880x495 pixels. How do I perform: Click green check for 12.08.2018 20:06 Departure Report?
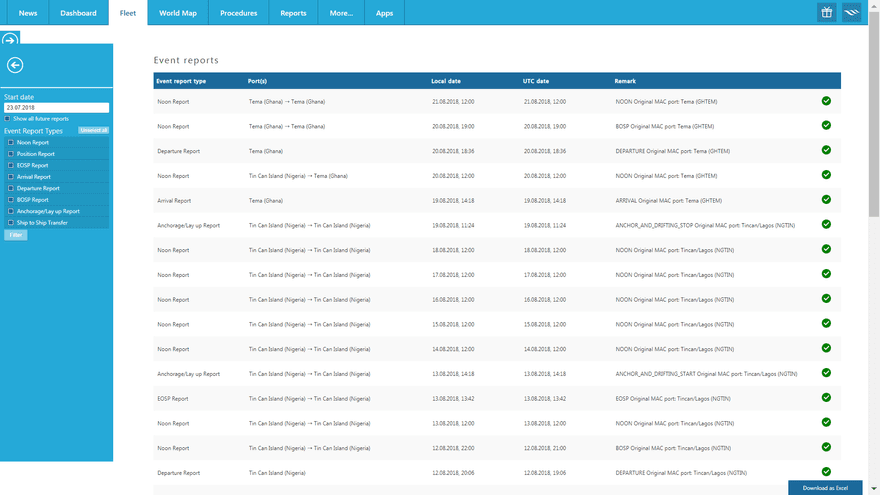tap(826, 471)
